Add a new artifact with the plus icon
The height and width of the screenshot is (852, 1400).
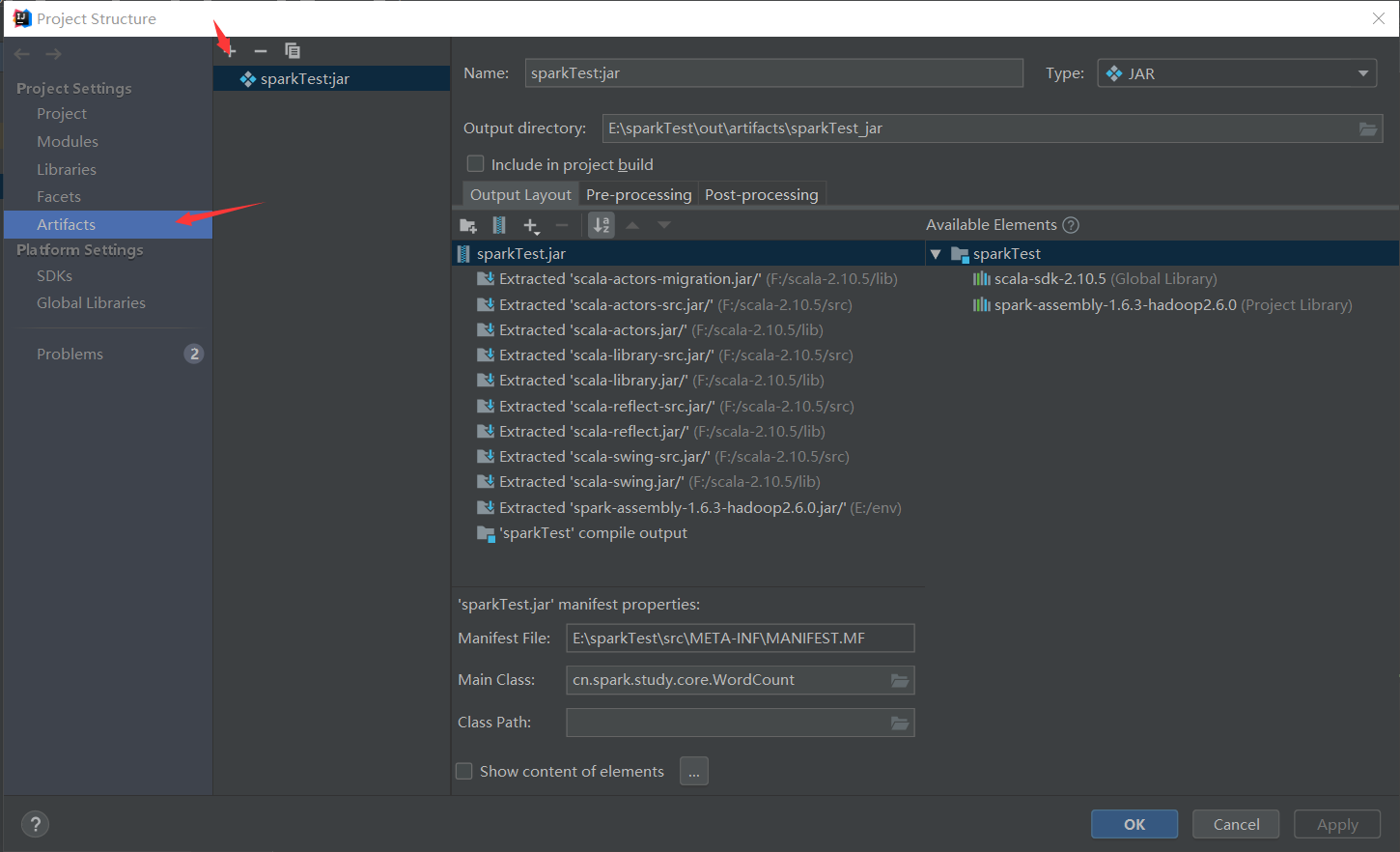click(229, 50)
